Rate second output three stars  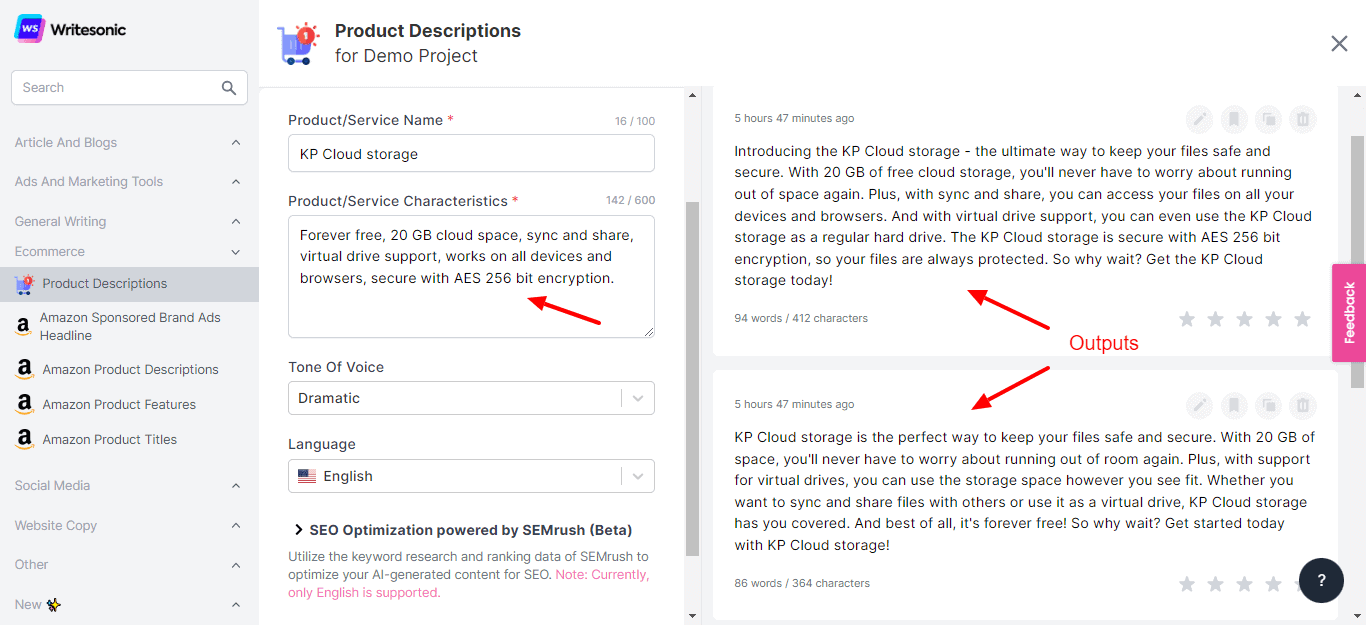point(1245,584)
